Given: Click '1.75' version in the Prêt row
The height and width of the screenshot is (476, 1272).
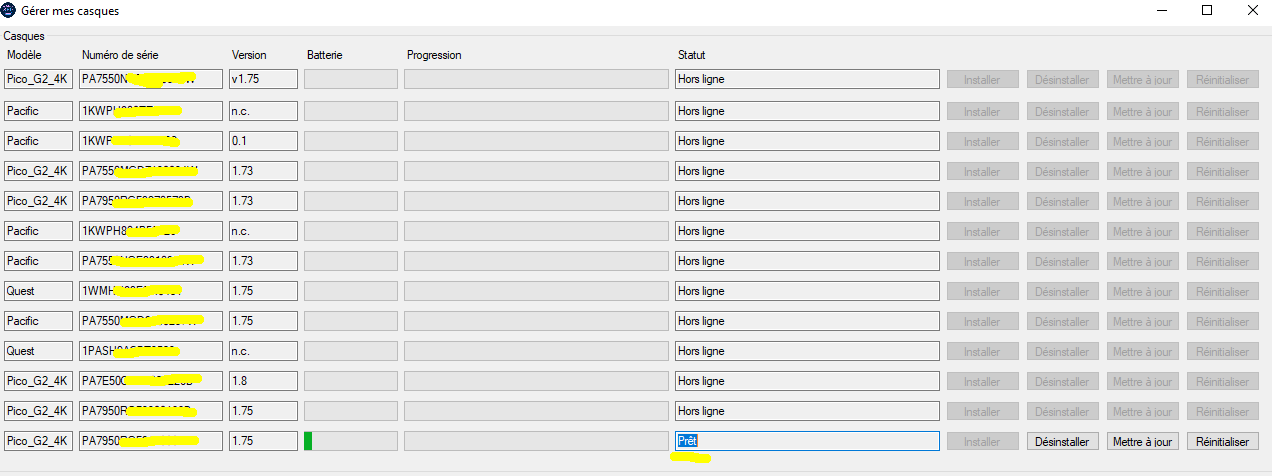Looking at the screenshot, I should click(x=264, y=441).
